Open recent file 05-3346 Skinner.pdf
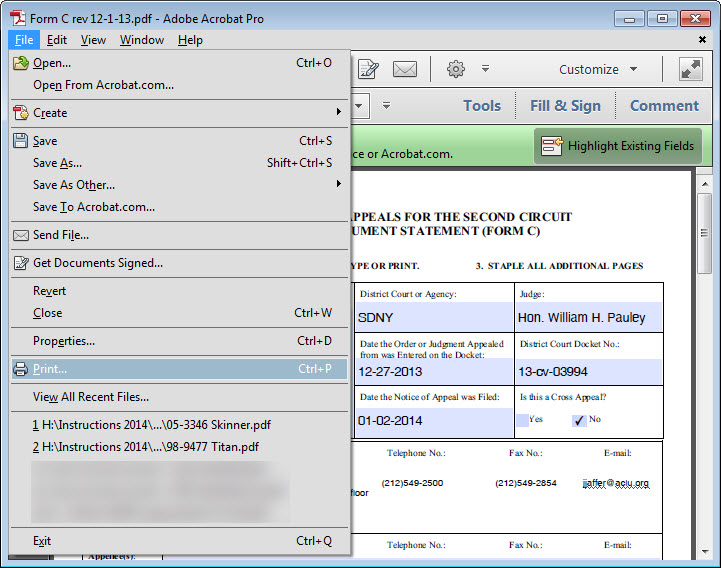 (152, 425)
